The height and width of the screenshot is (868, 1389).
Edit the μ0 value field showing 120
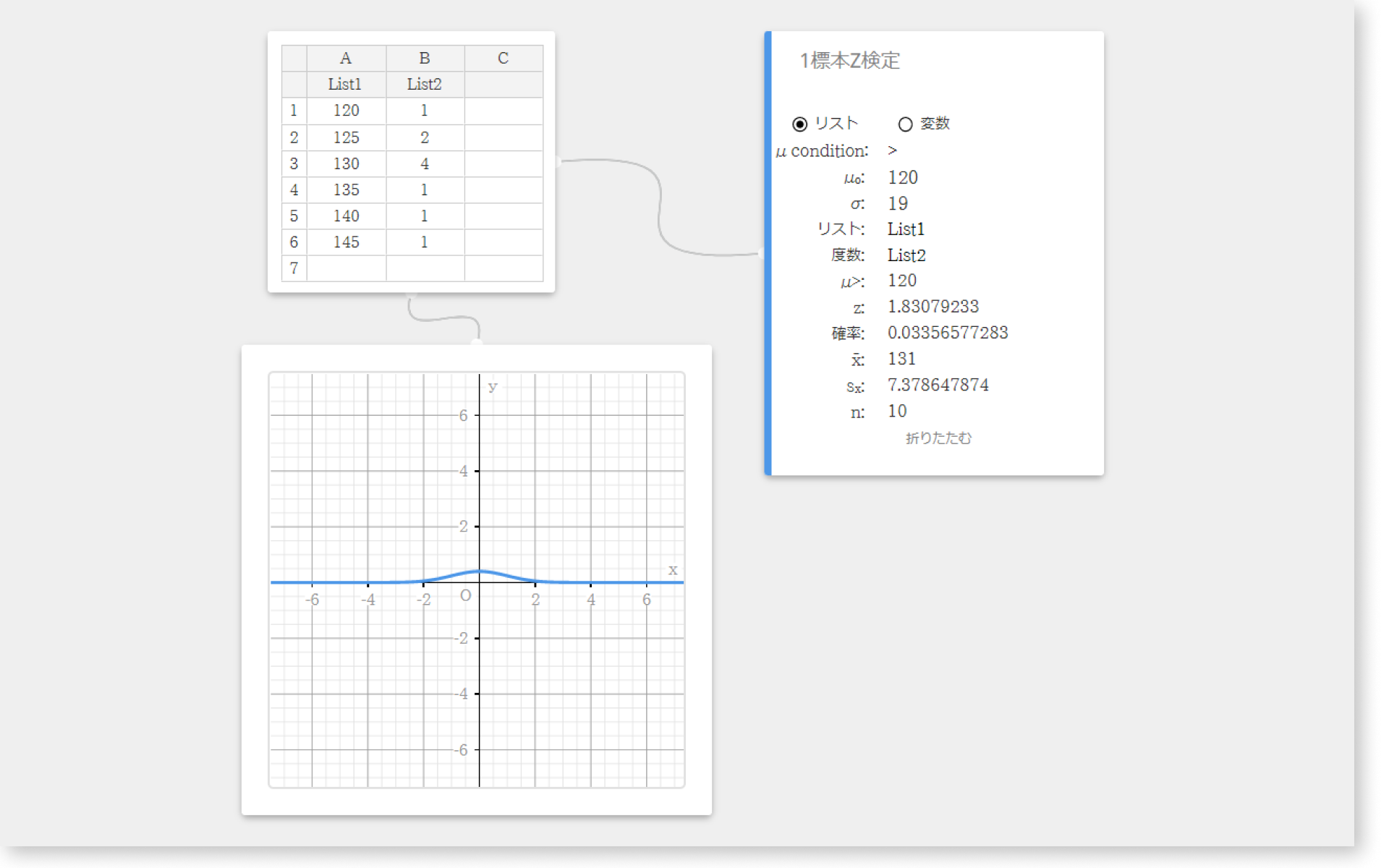pyautogui.click(x=902, y=177)
